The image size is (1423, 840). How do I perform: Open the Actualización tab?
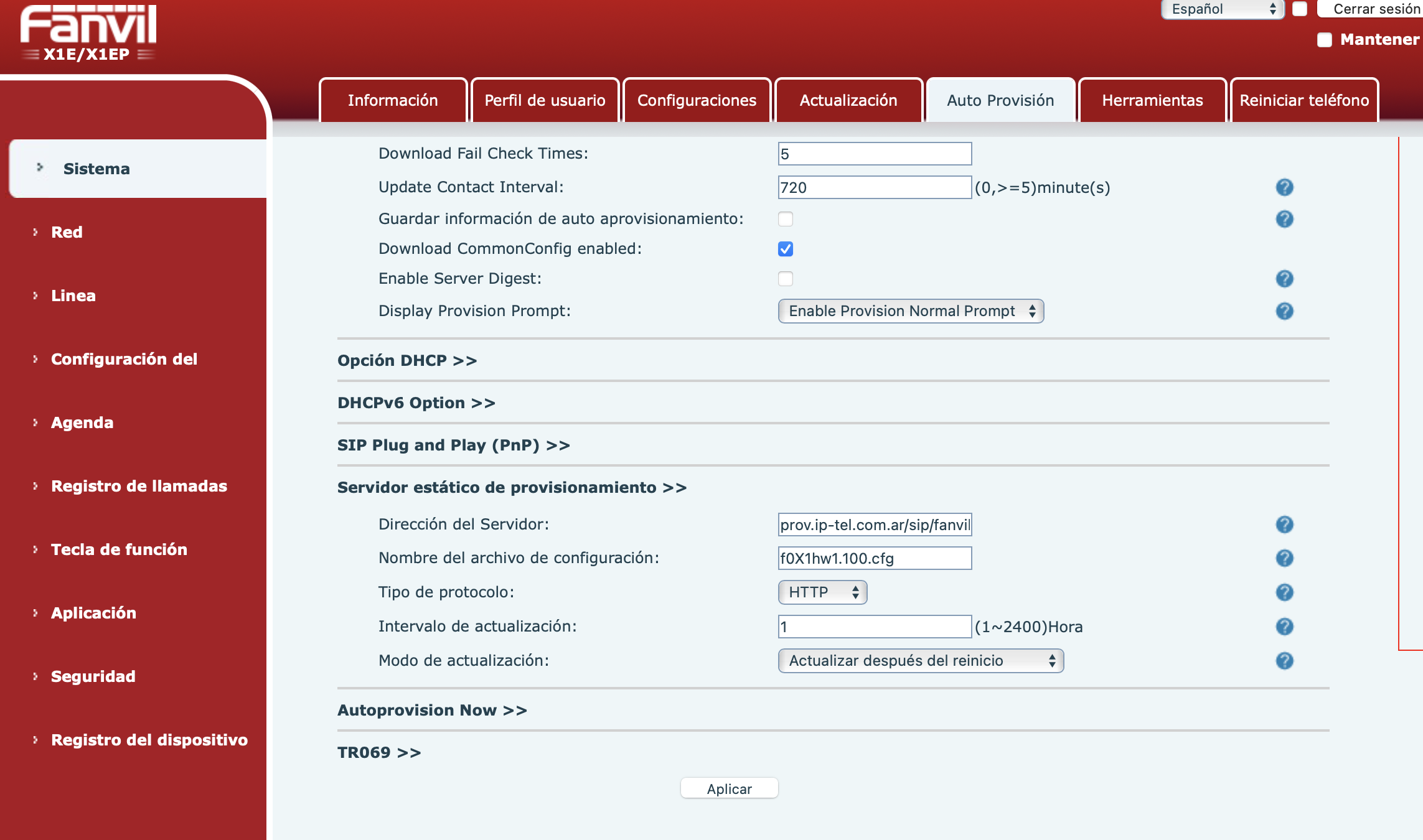pyautogui.click(x=848, y=100)
